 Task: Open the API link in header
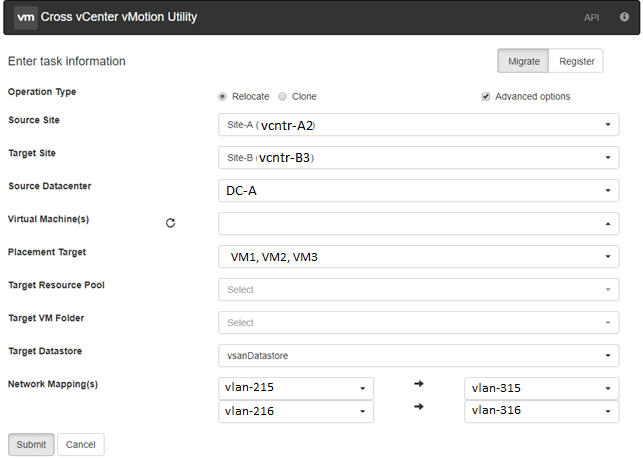click(x=591, y=18)
